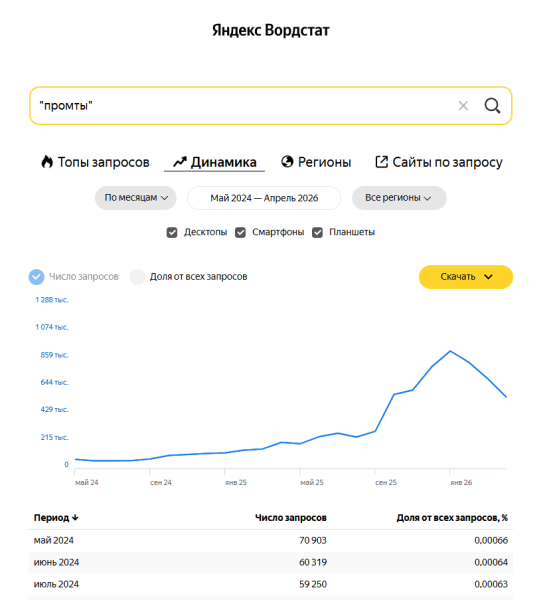This screenshot has width=559, height=600.
Task: Click the 215 тыс. y-axis label
Action: pyautogui.click(x=54, y=437)
